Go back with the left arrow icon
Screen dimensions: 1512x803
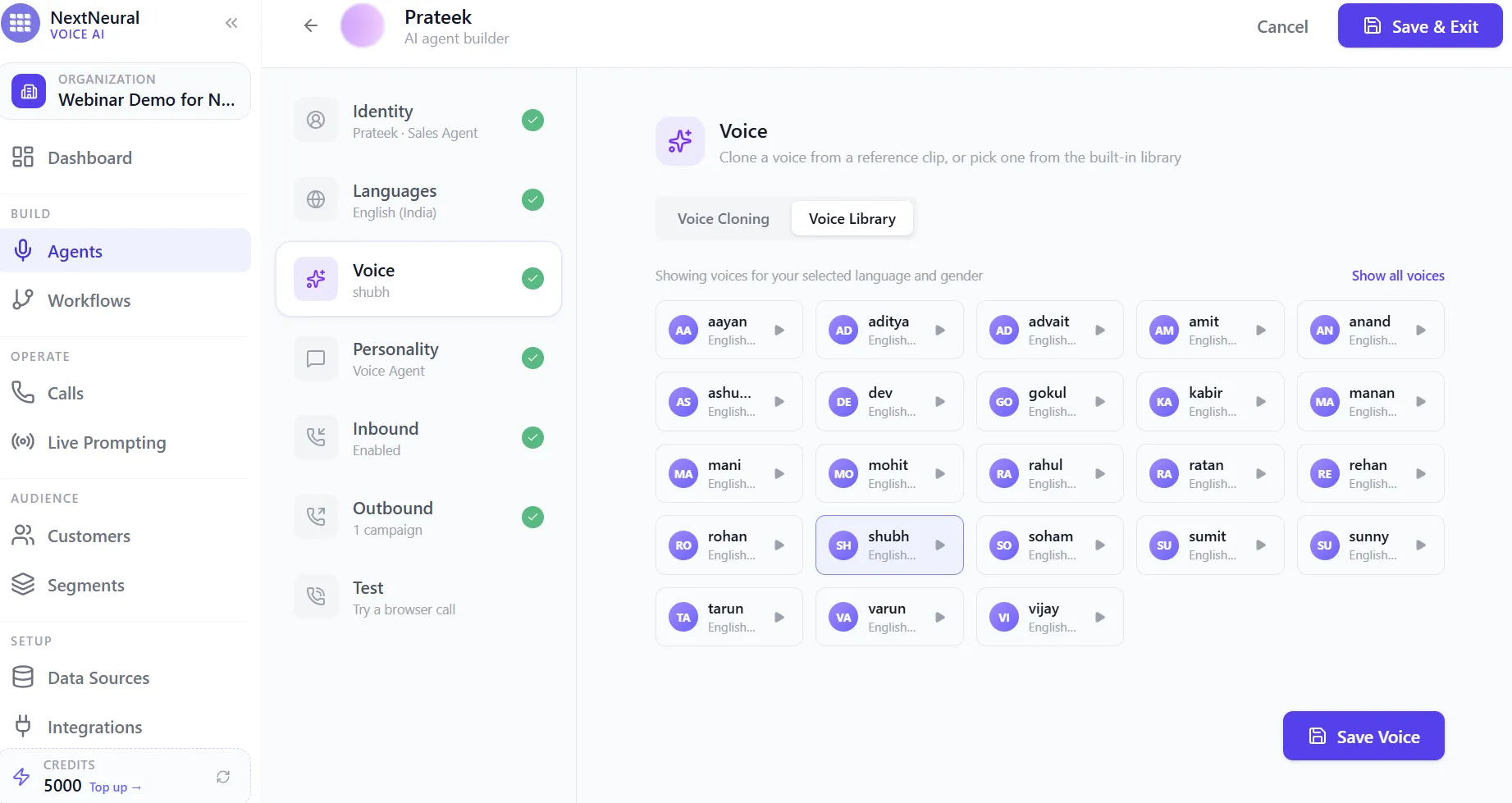pyautogui.click(x=310, y=25)
